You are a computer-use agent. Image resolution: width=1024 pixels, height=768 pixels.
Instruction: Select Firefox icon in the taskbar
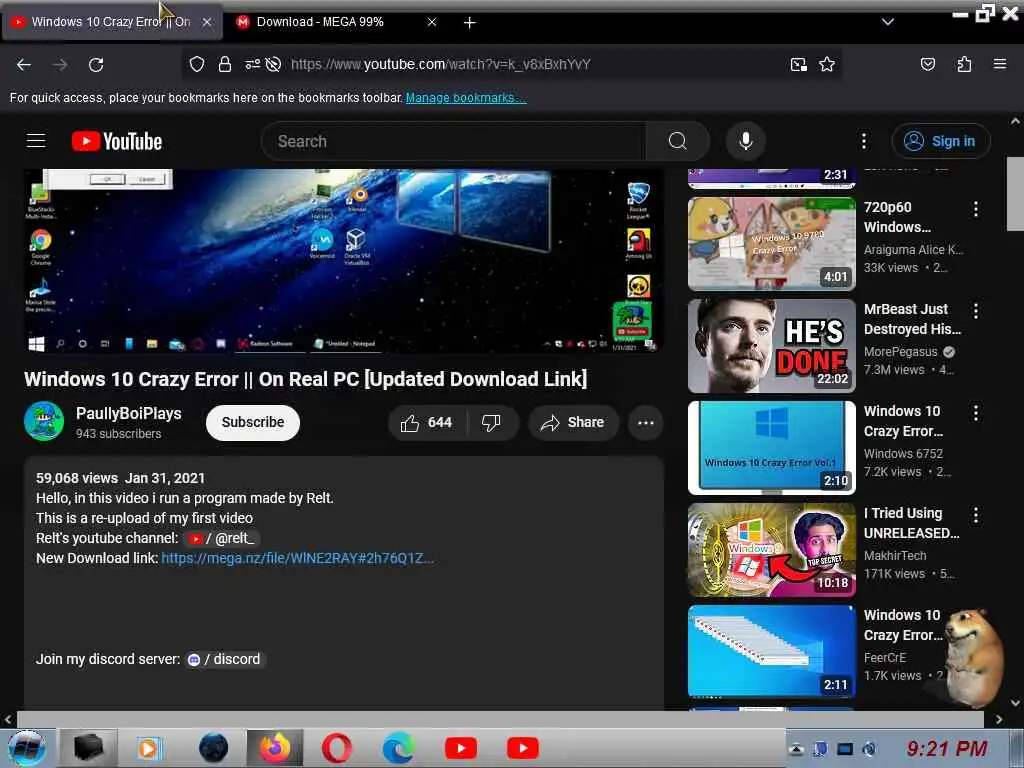pos(275,748)
